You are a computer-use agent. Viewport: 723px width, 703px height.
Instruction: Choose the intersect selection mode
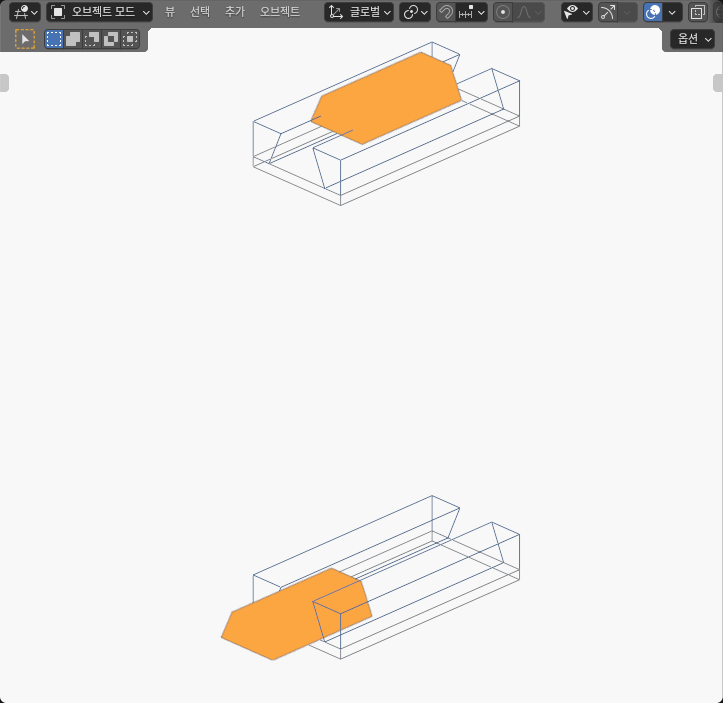point(130,39)
